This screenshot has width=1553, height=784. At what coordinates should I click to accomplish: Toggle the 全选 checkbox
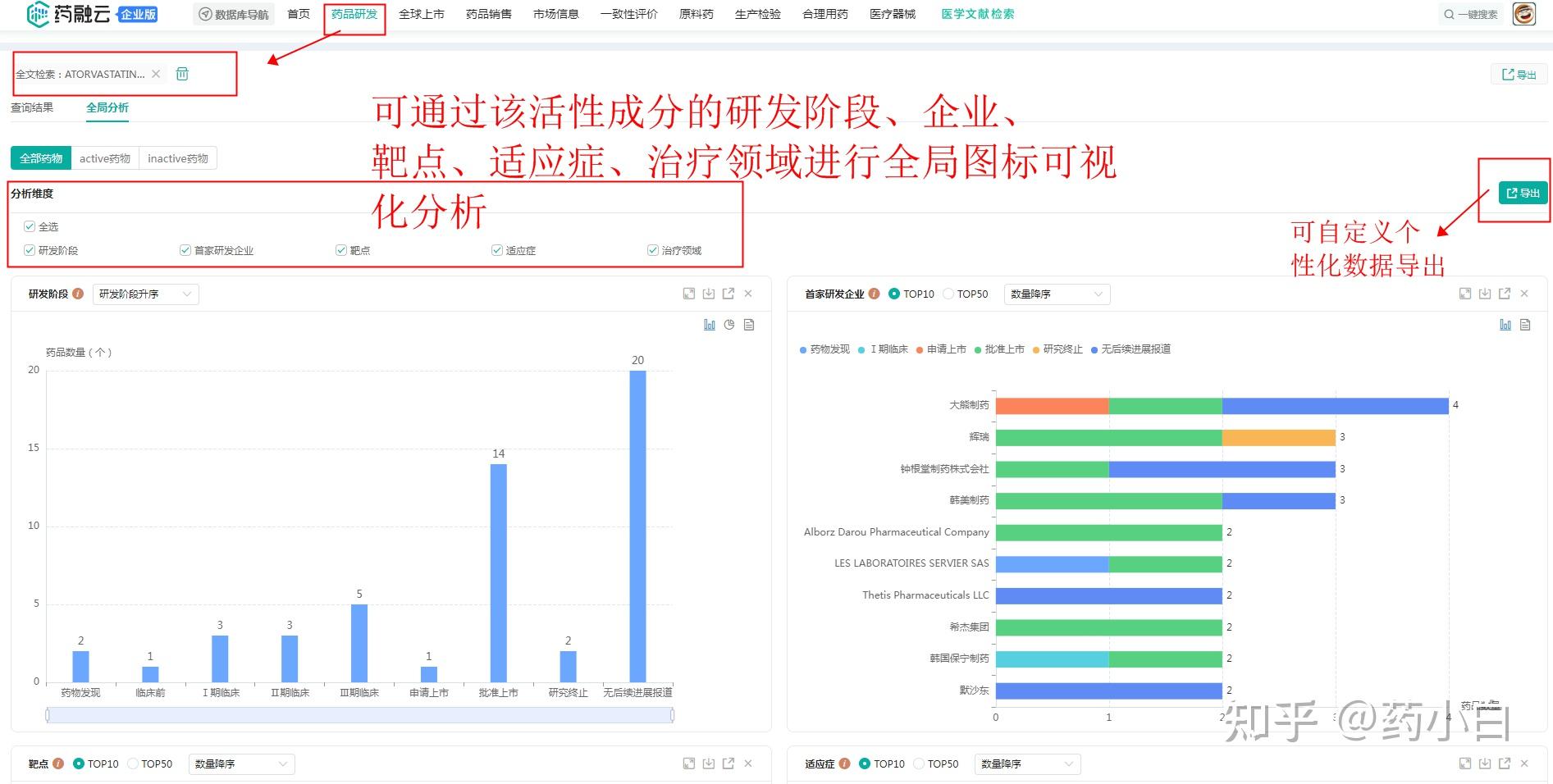[30, 226]
